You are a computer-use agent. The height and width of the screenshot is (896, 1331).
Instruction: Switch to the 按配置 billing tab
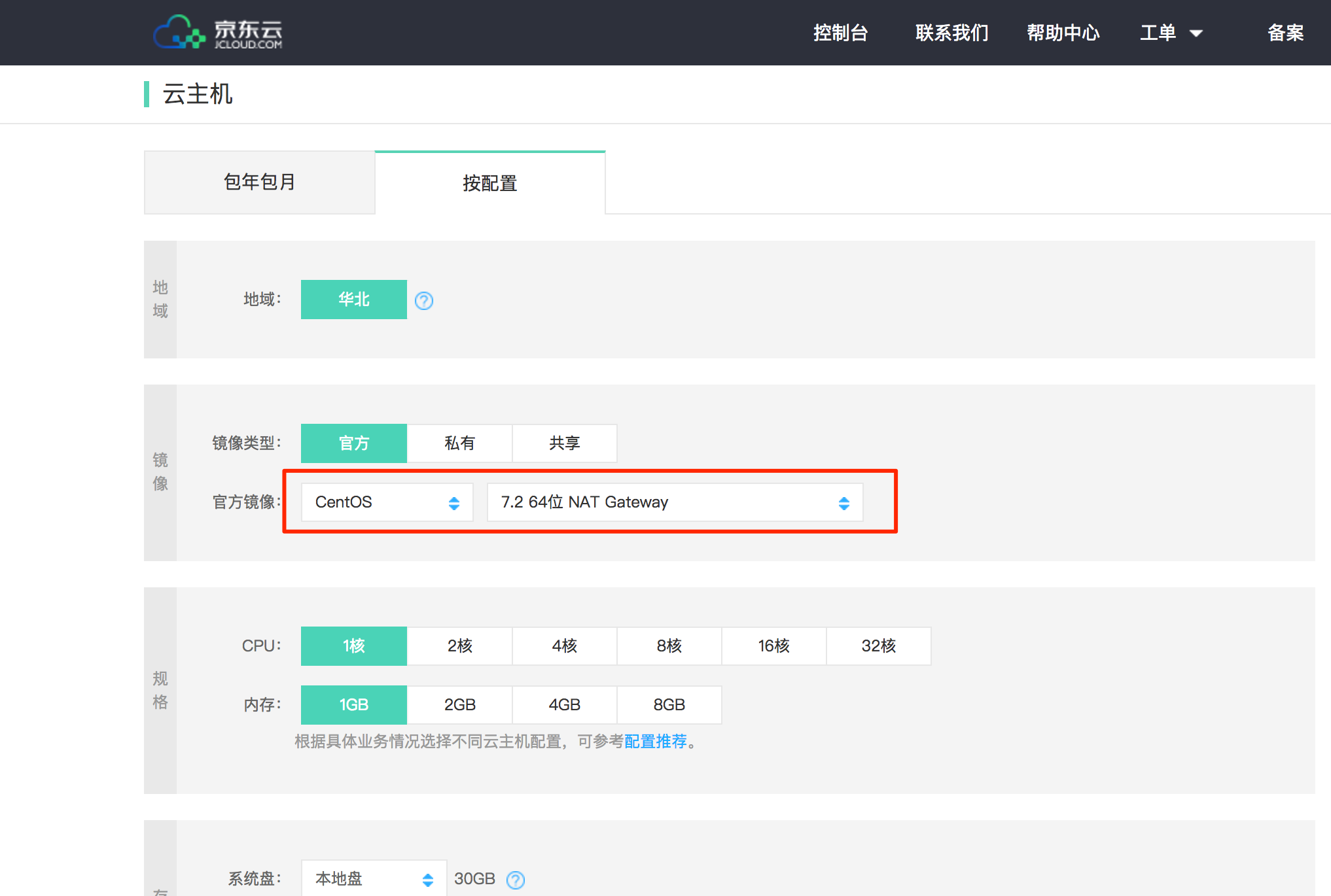[x=490, y=182]
